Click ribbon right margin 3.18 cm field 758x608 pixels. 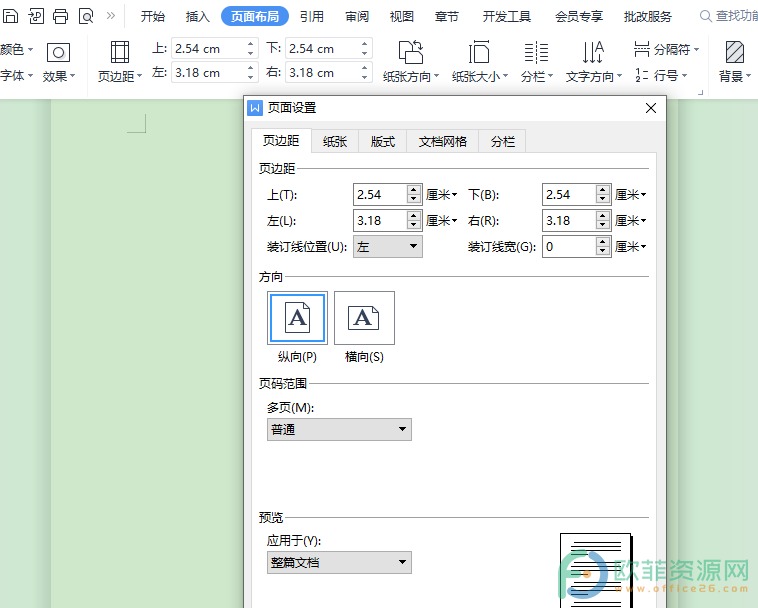[322, 73]
